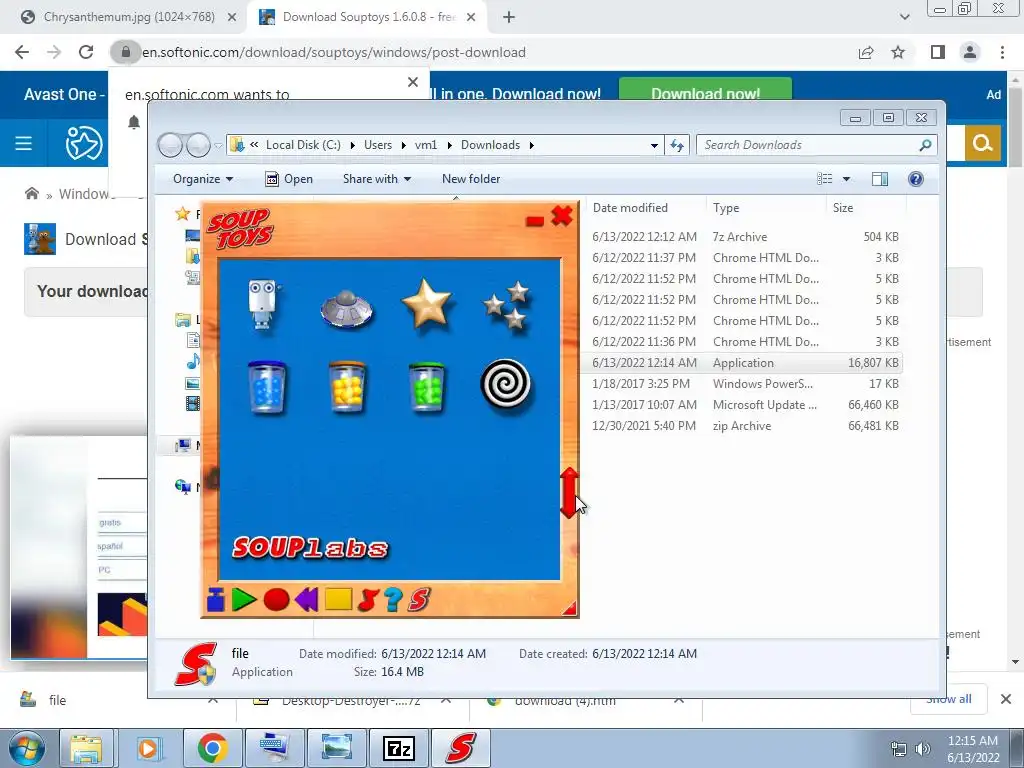Click the red circle record button

pos(276,600)
